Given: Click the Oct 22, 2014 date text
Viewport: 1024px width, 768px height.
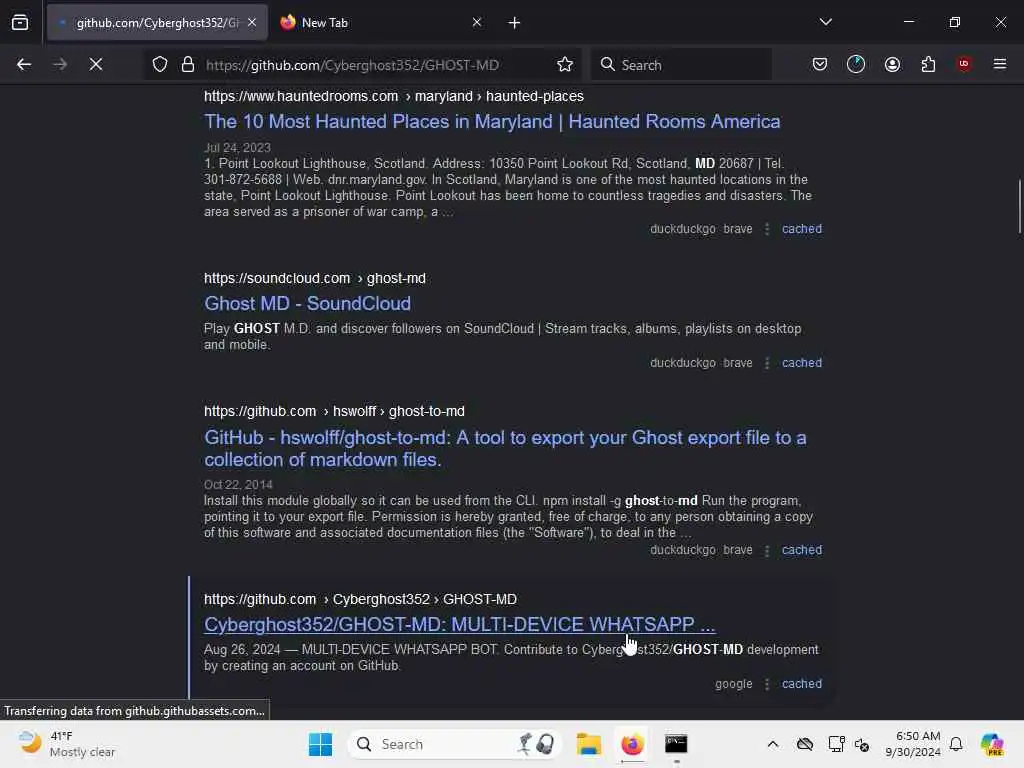Looking at the screenshot, I should pyautogui.click(x=238, y=485).
